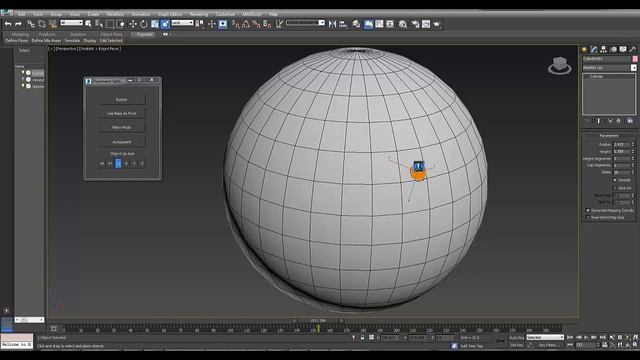Viewport: 640px width, 360px height.
Task: Open the Utilities command panel tab
Action: point(632,49)
